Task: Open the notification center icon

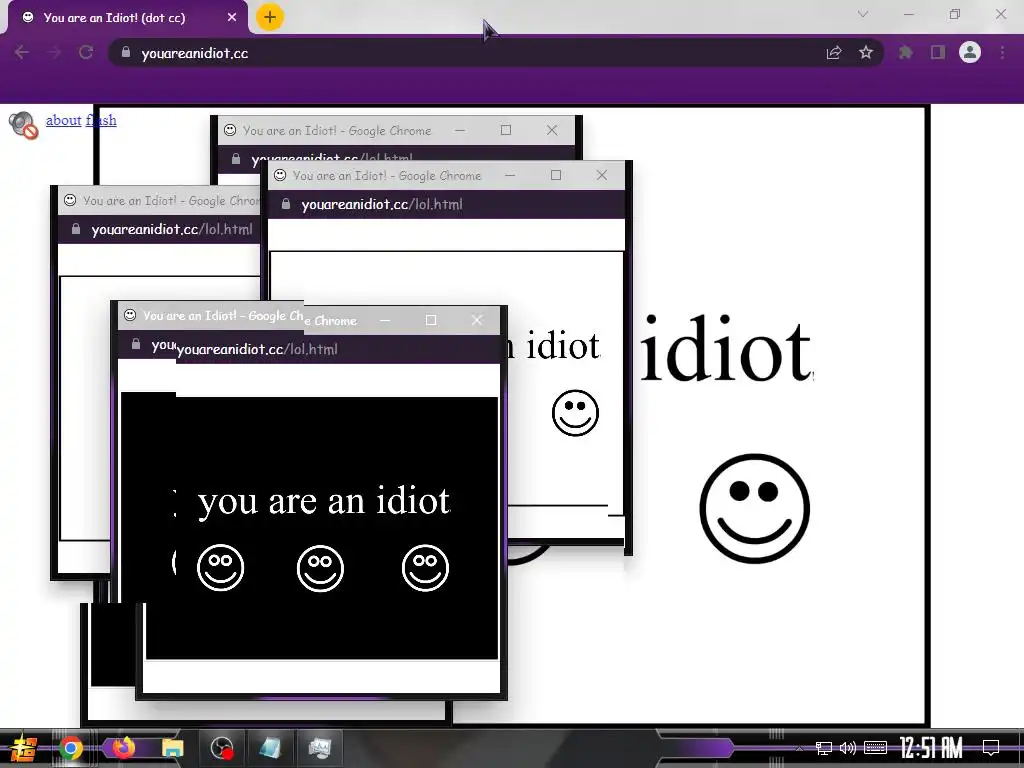Action: click(x=991, y=748)
